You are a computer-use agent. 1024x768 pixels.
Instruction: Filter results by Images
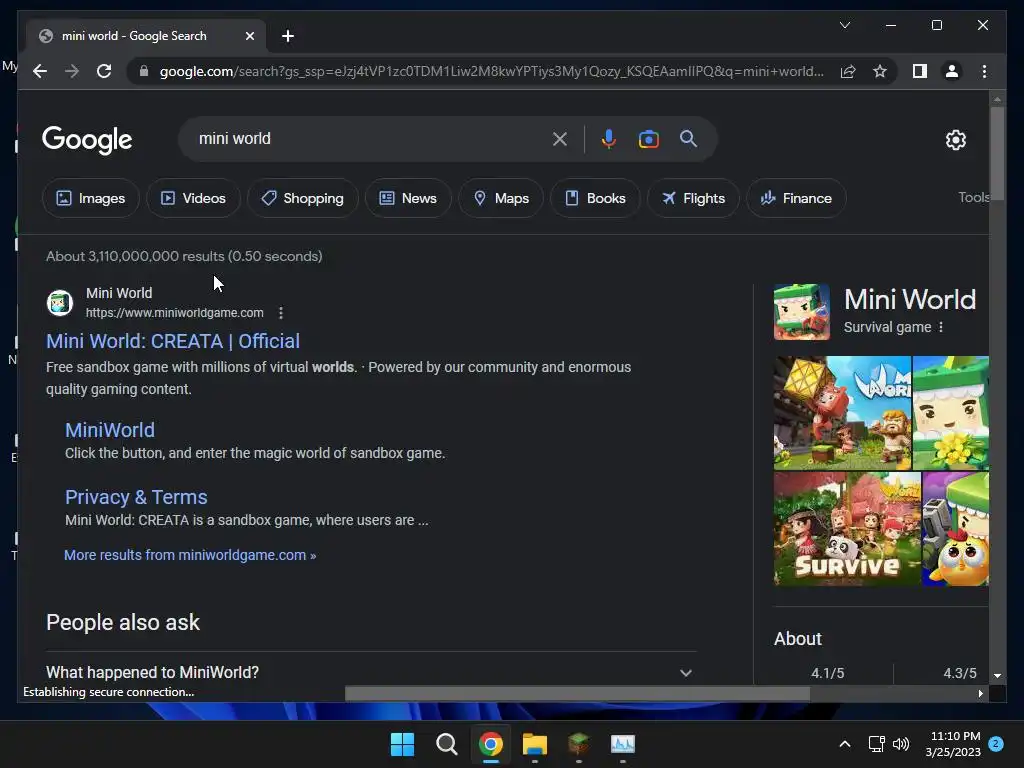(91, 198)
